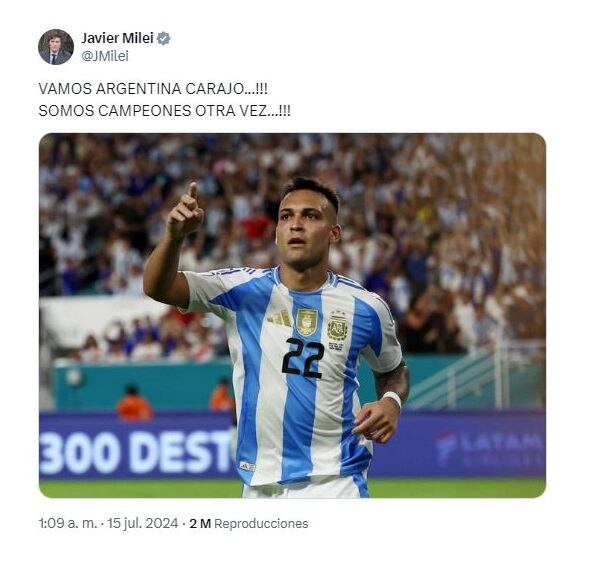Click the LATAM Airlines logo on billboard
The width and height of the screenshot is (598, 578).
(x=490, y=448)
